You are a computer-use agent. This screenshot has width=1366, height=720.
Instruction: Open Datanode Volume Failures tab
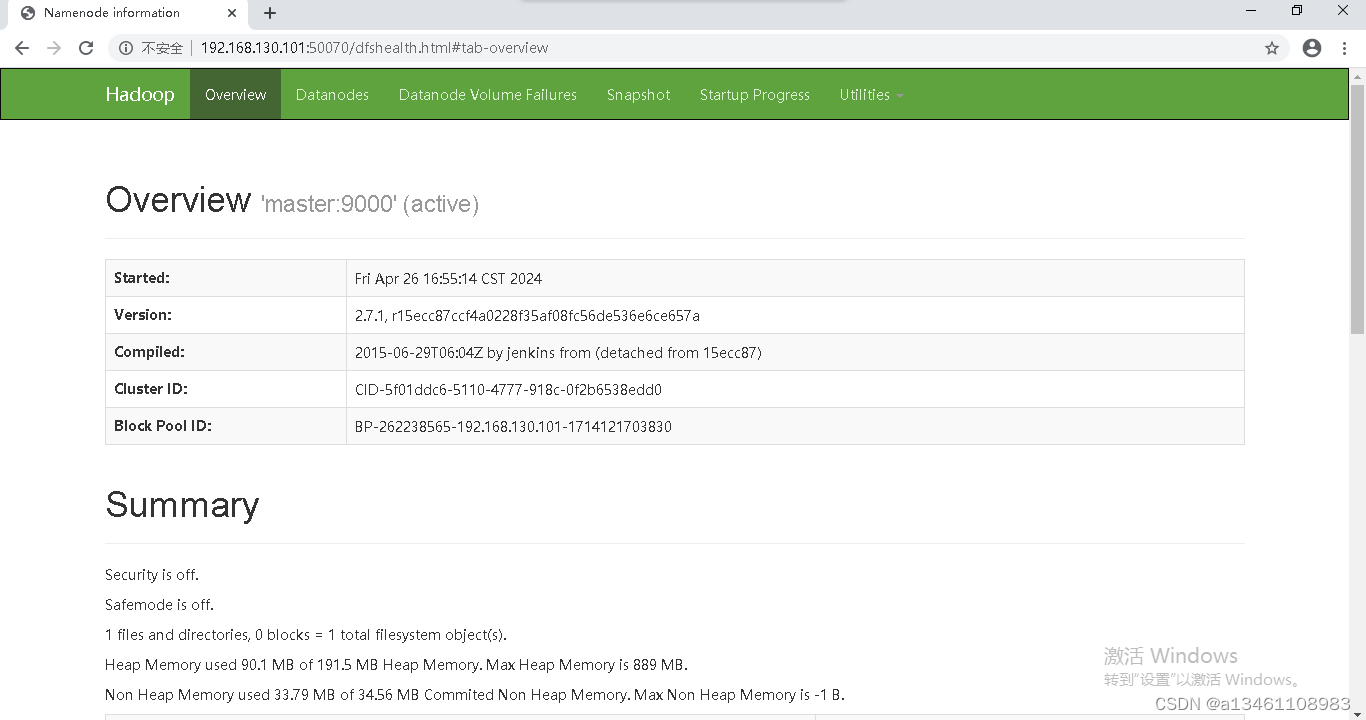coord(488,94)
